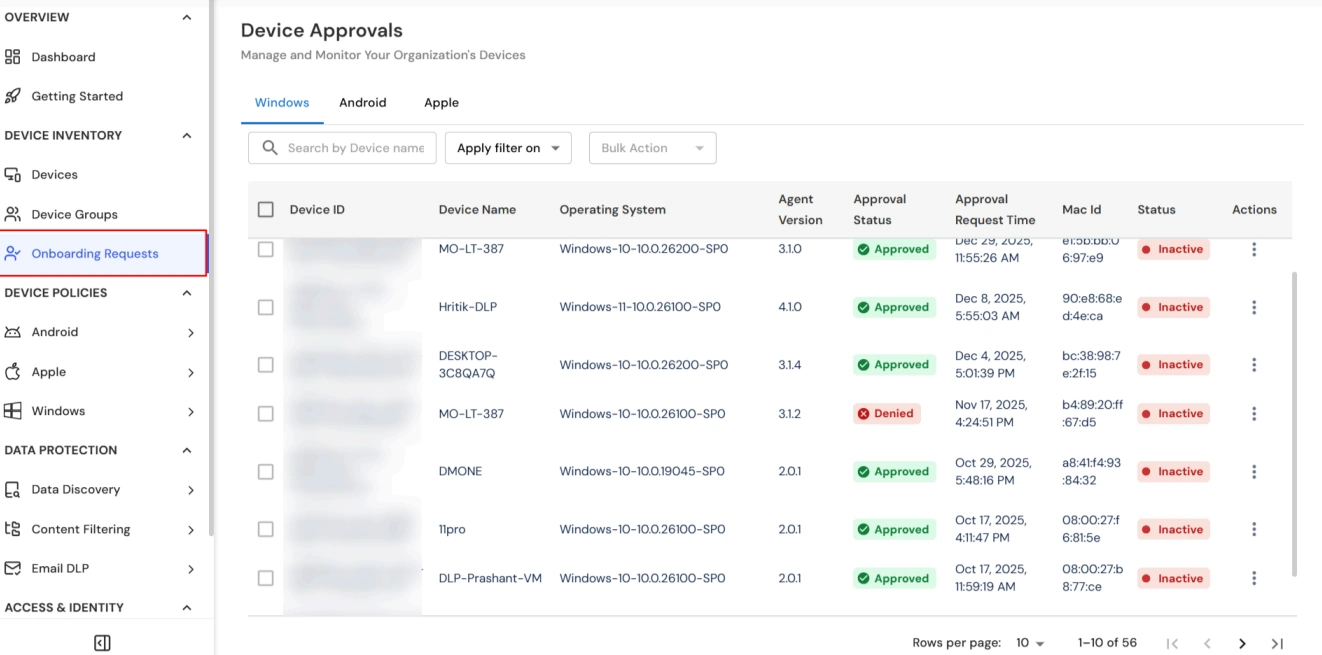This screenshot has height=655, width=1322.
Task: Go to the next page of results
Action: [1243, 644]
